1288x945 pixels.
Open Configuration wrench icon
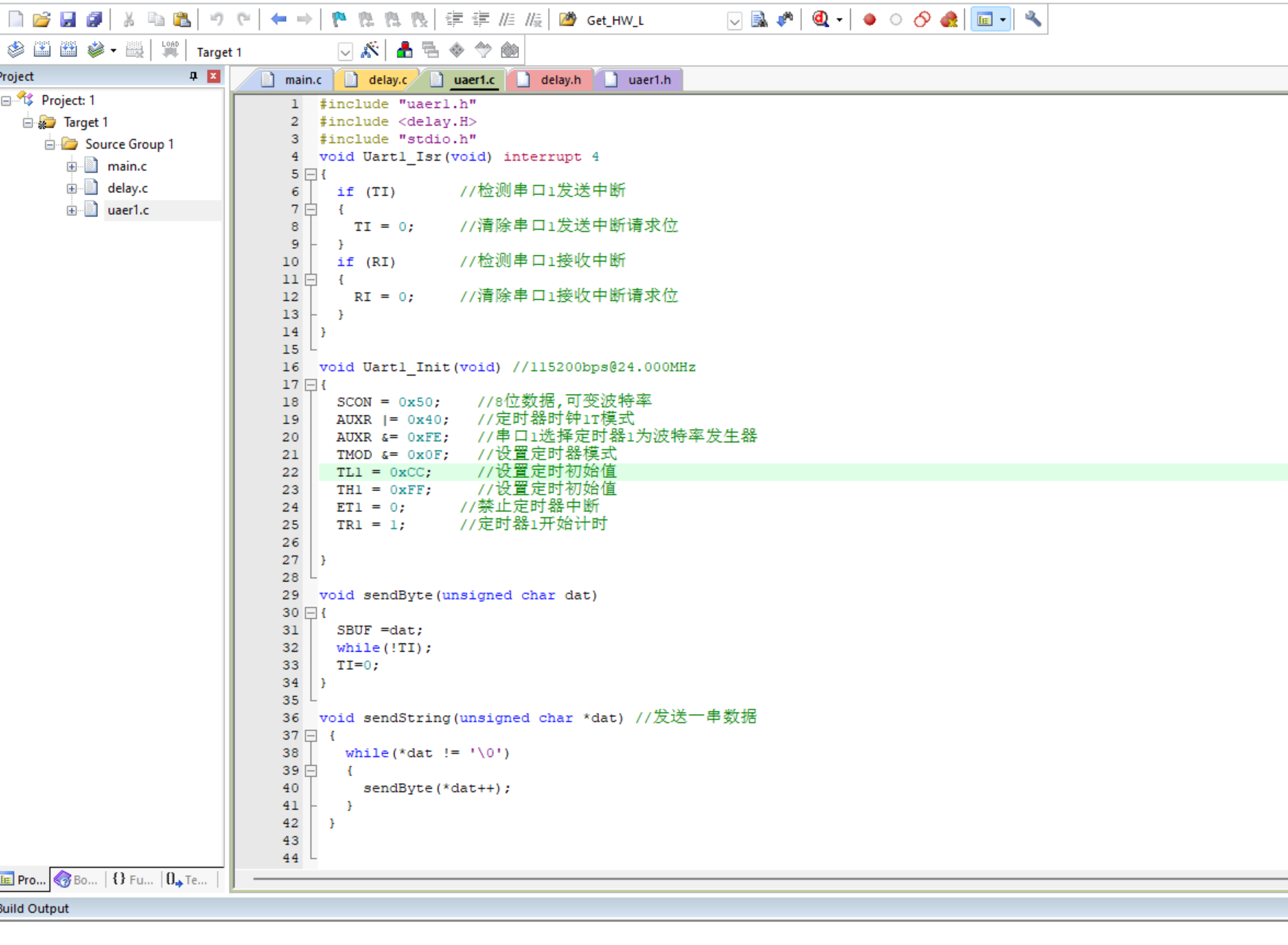(x=1032, y=20)
